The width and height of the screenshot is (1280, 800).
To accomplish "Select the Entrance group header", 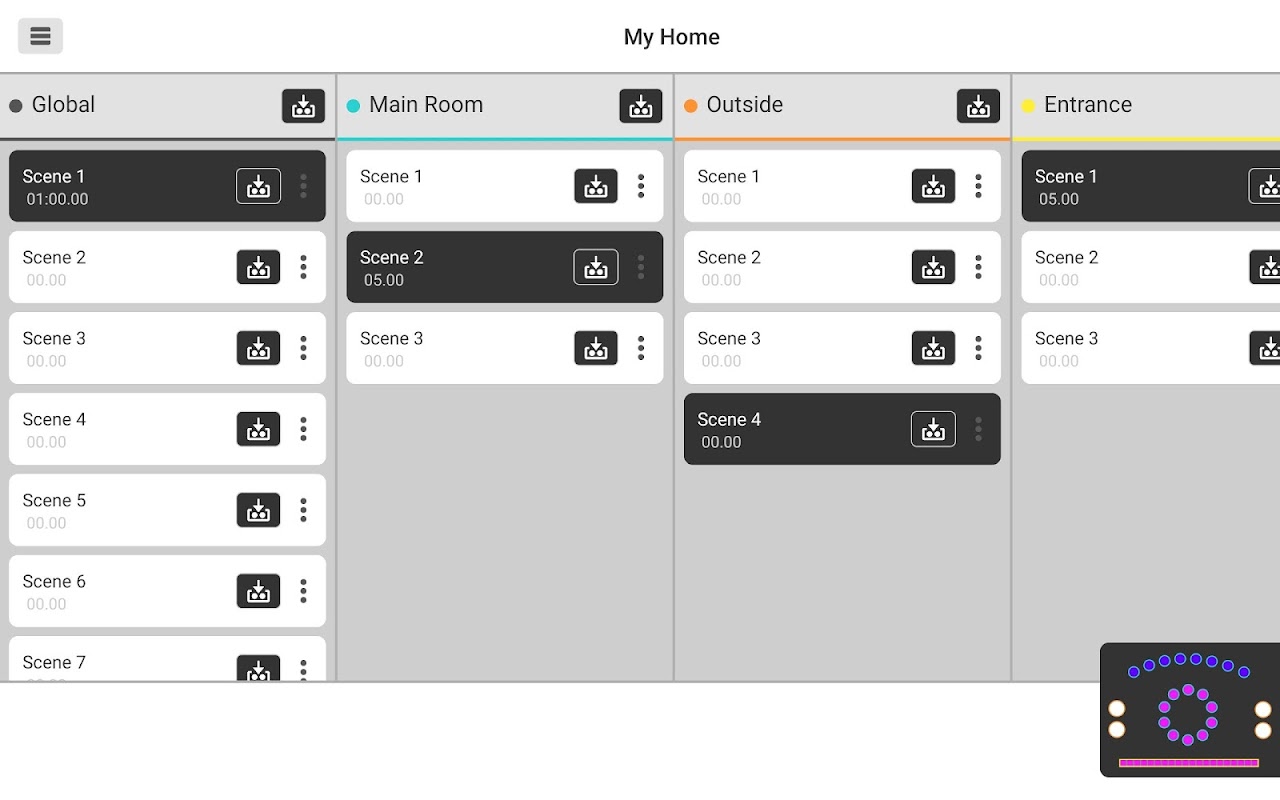I will [1146, 106].
